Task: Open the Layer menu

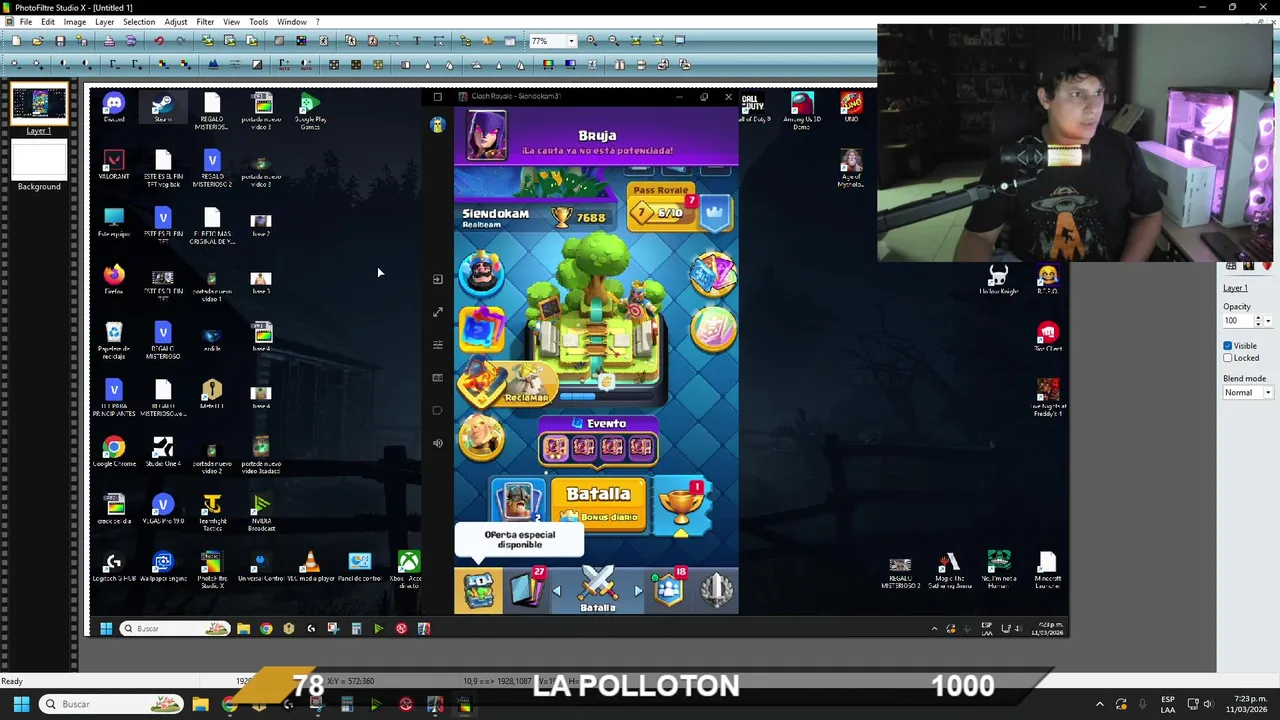Action: tap(104, 22)
